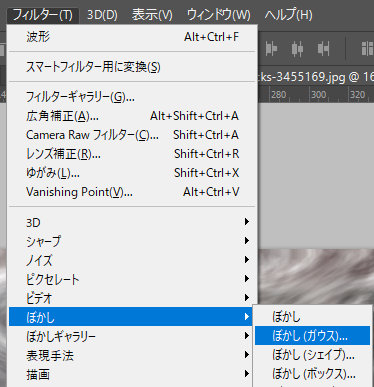
Task: Open the ウィンドウ(W) menu
Action: (219, 15)
